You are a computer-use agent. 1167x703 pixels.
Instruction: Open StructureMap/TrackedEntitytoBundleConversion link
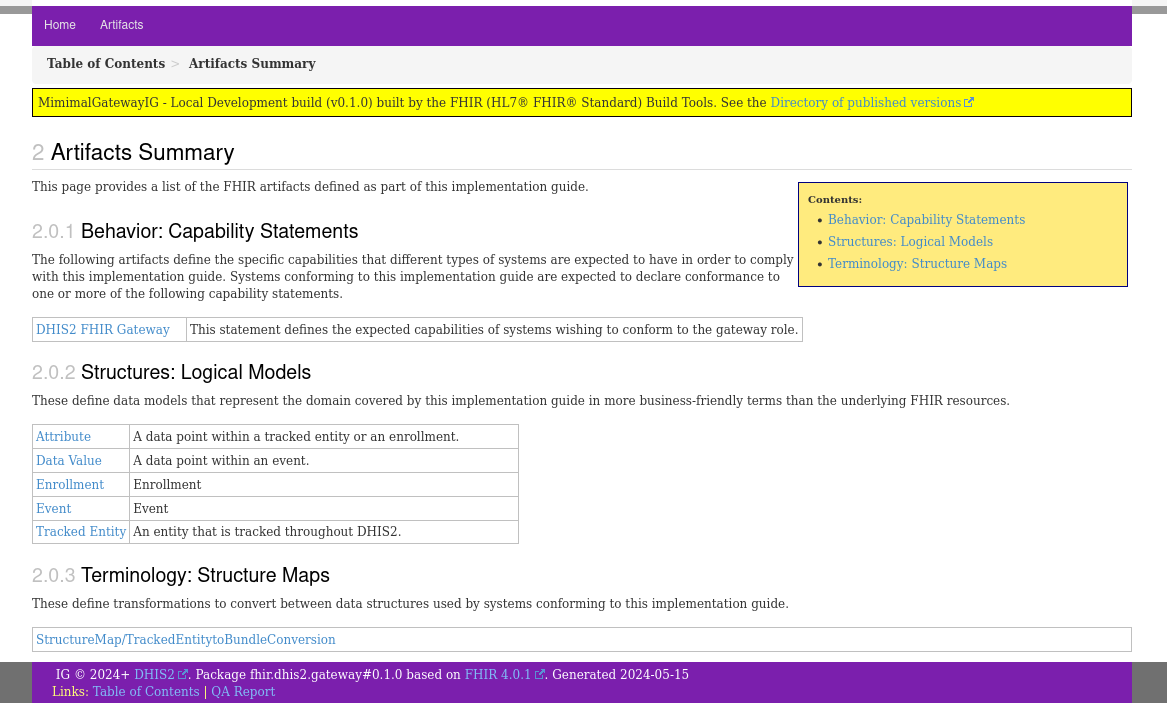[186, 640]
